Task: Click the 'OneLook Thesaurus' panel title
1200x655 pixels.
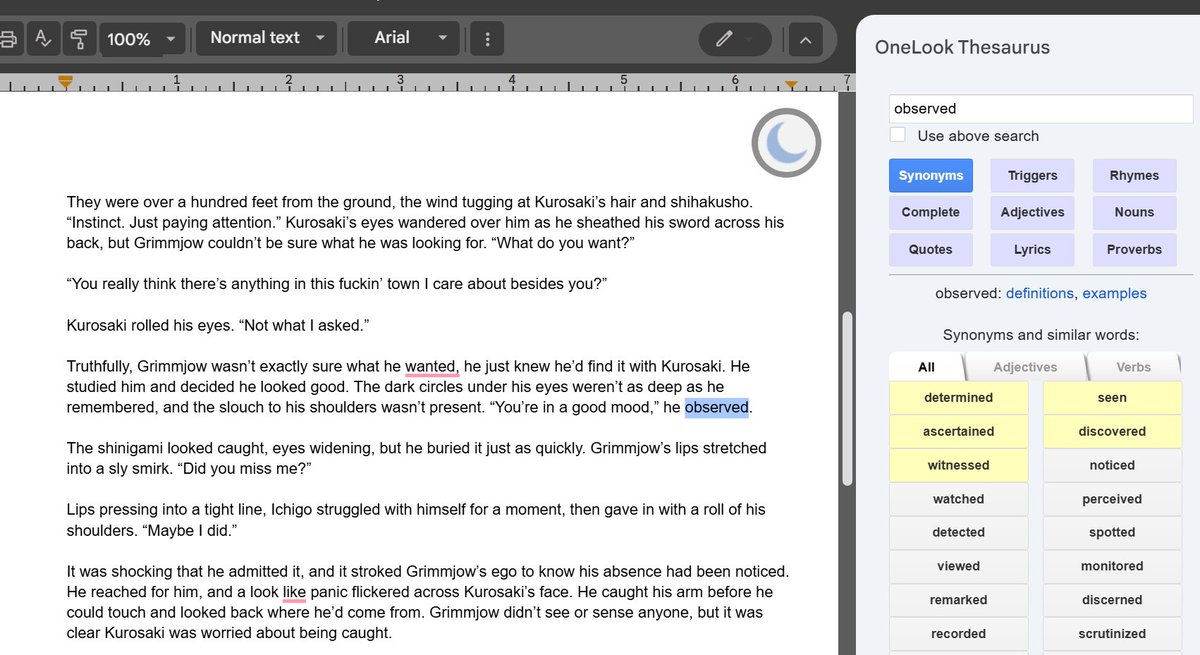Action: coord(962,47)
